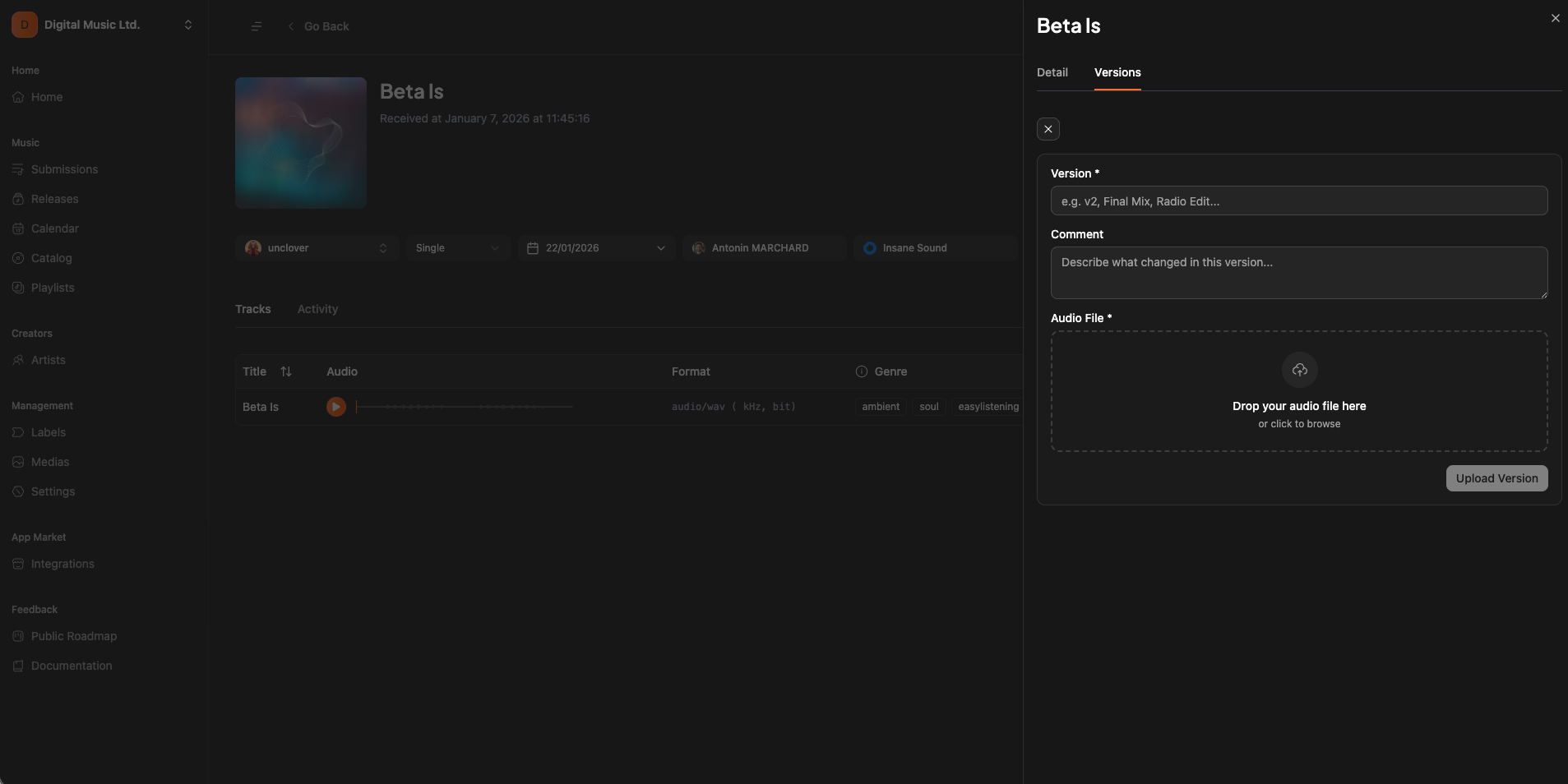Click the unclover artist avatar
Image resolution: width=1568 pixels, height=784 pixels.
(253, 248)
